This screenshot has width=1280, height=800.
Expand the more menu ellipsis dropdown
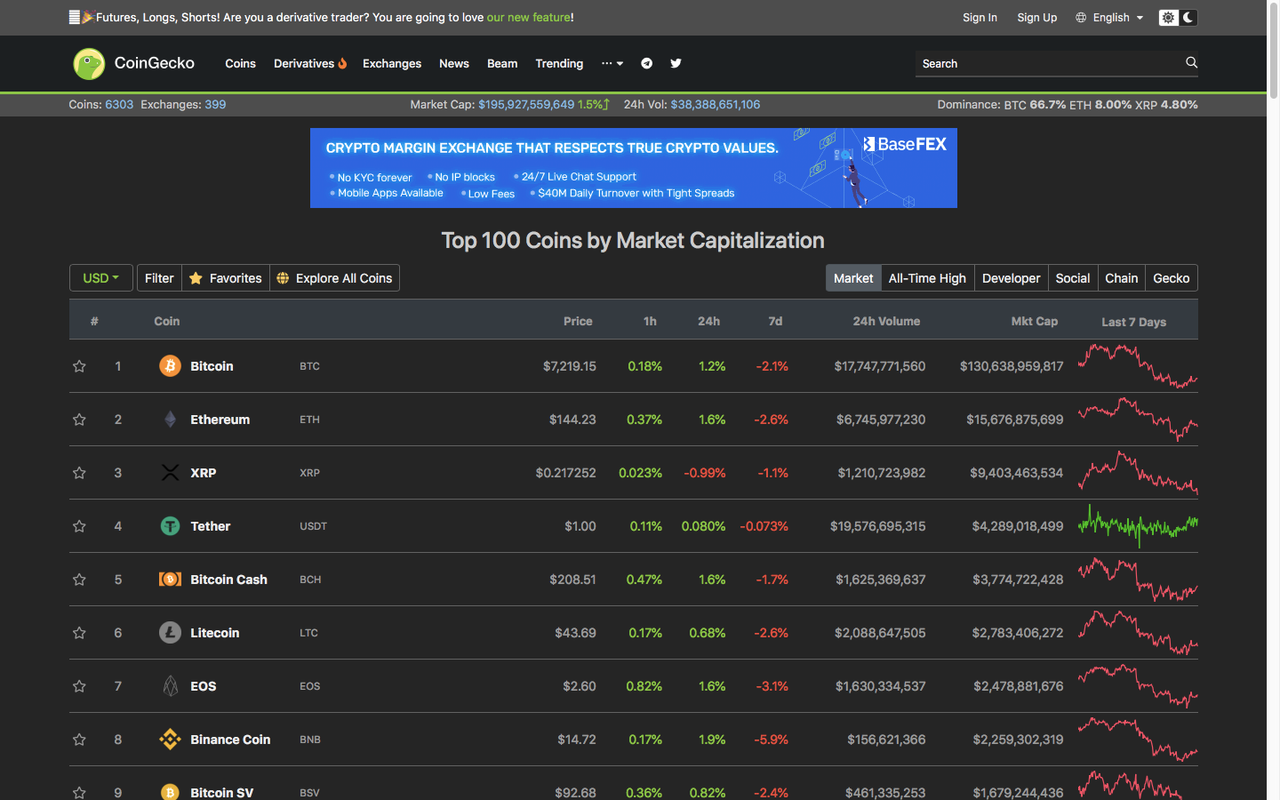click(612, 63)
